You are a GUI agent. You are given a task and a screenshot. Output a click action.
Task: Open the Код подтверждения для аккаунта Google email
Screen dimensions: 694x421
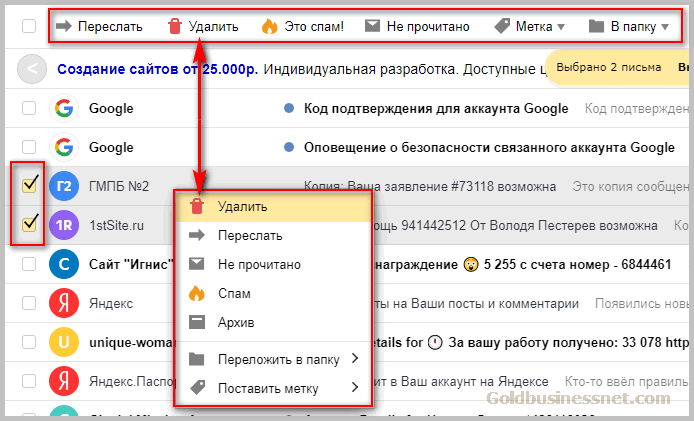pyautogui.click(x=436, y=108)
